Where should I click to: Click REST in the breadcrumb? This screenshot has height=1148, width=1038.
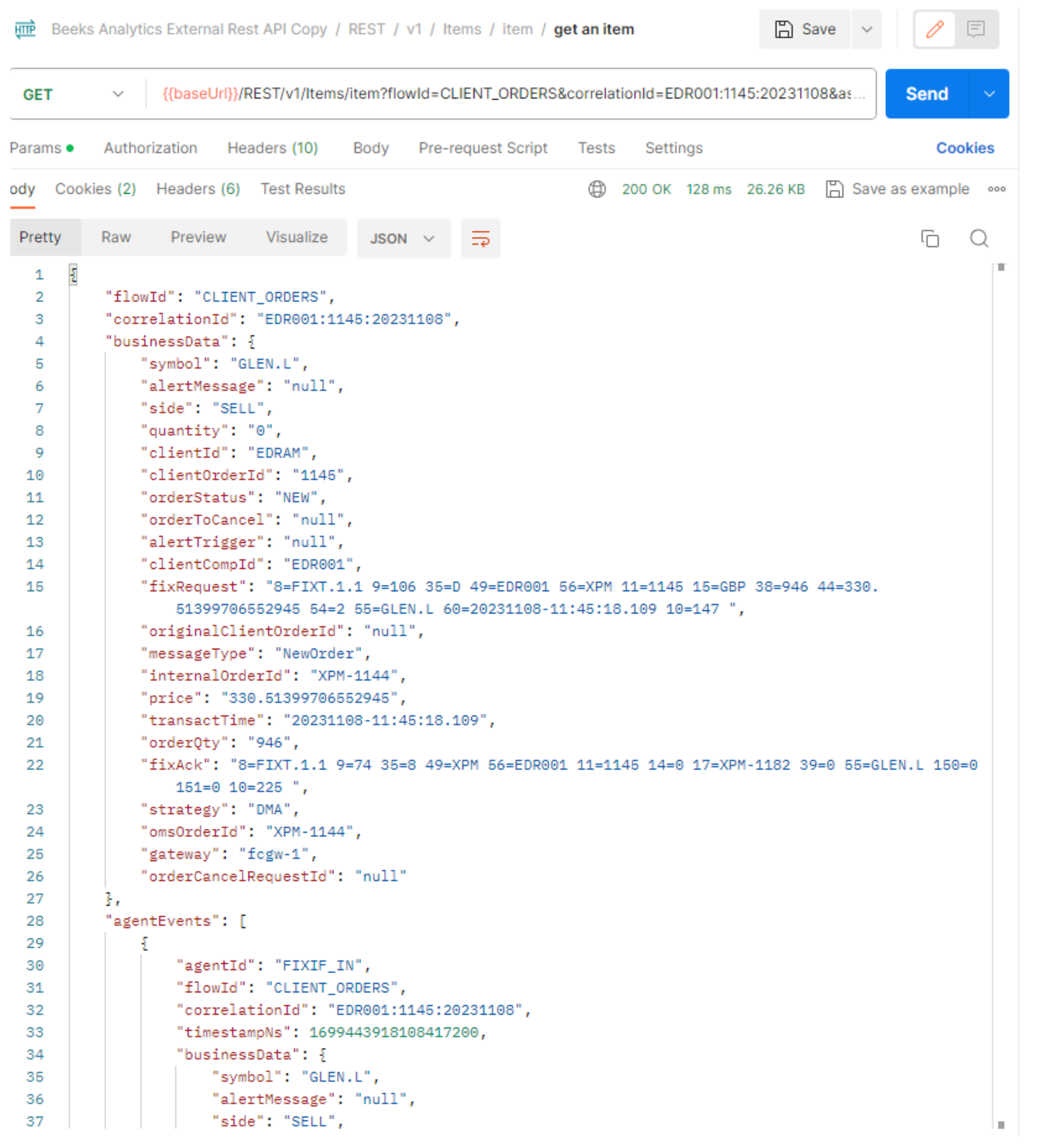[x=367, y=29]
